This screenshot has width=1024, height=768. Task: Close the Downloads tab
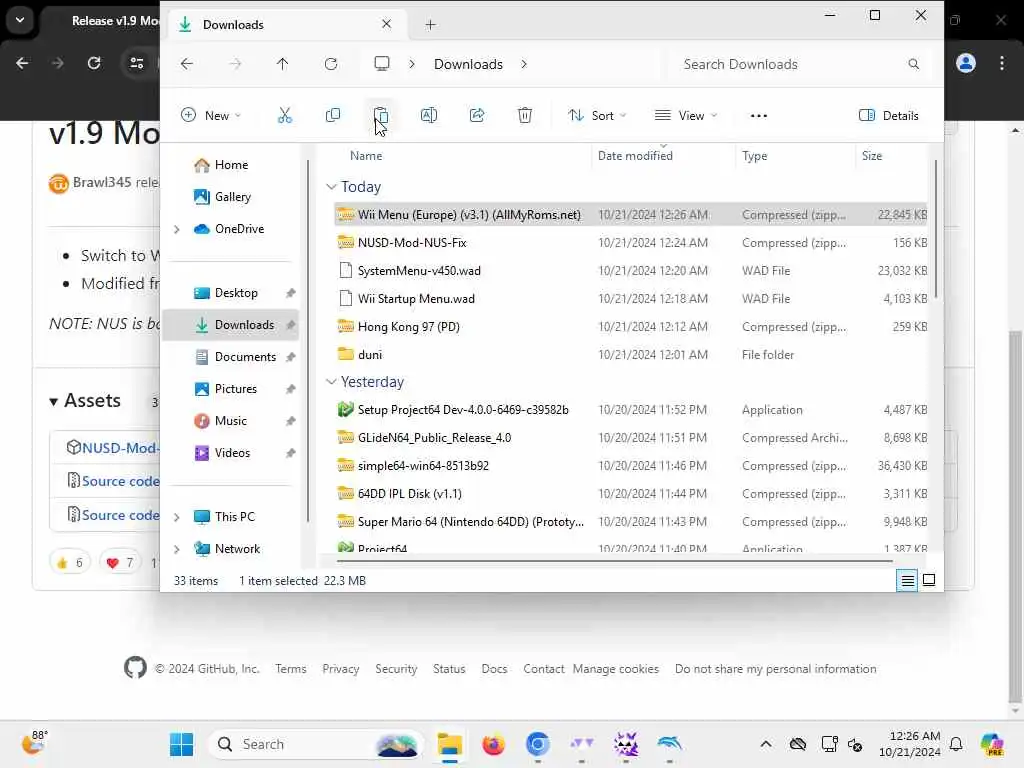coord(387,24)
